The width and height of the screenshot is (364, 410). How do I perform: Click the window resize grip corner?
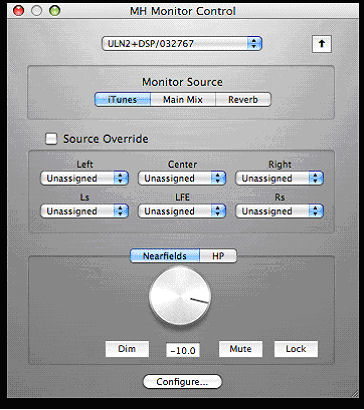[x=354, y=393]
